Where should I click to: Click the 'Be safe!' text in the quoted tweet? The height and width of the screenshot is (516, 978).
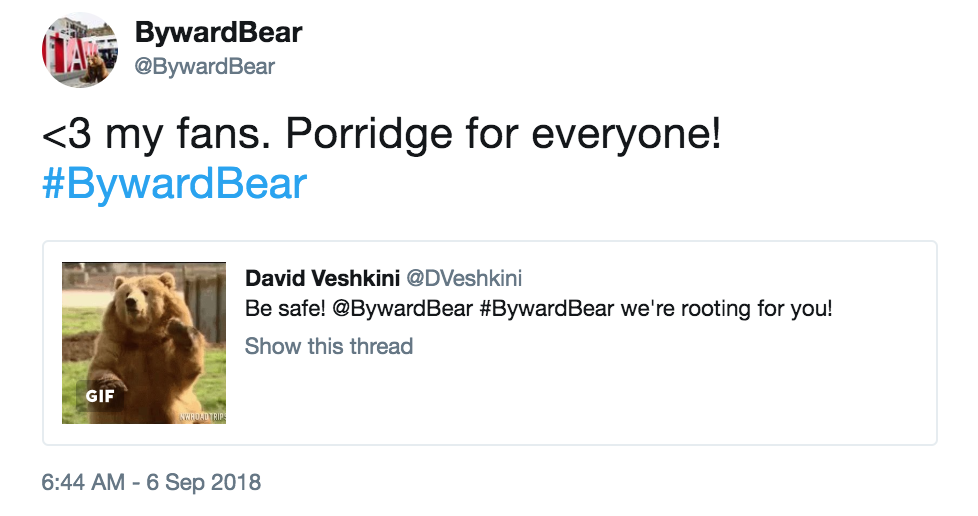pyautogui.click(x=284, y=308)
